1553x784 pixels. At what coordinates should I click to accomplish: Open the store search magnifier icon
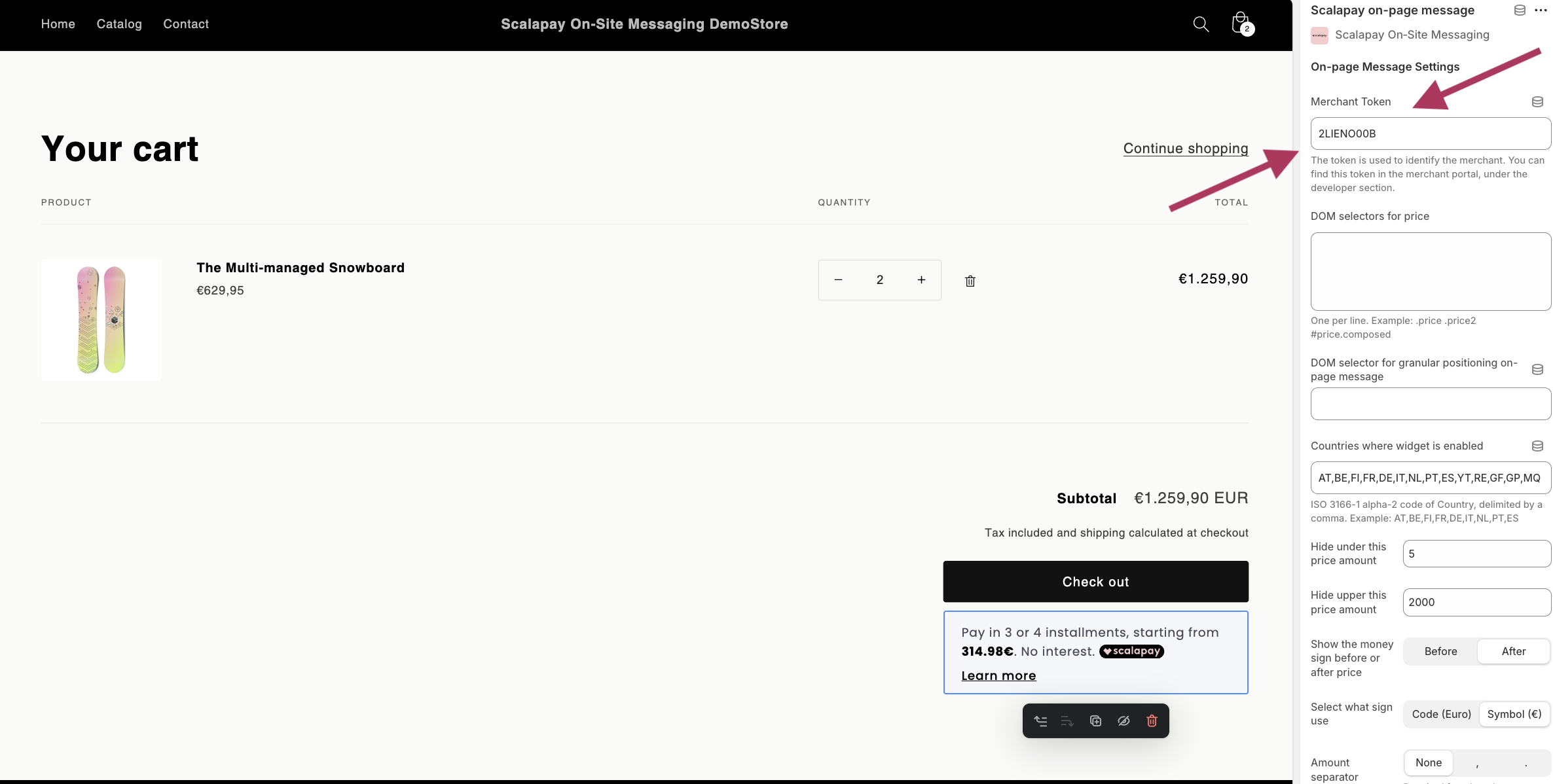pyautogui.click(x=1201, y=24)
